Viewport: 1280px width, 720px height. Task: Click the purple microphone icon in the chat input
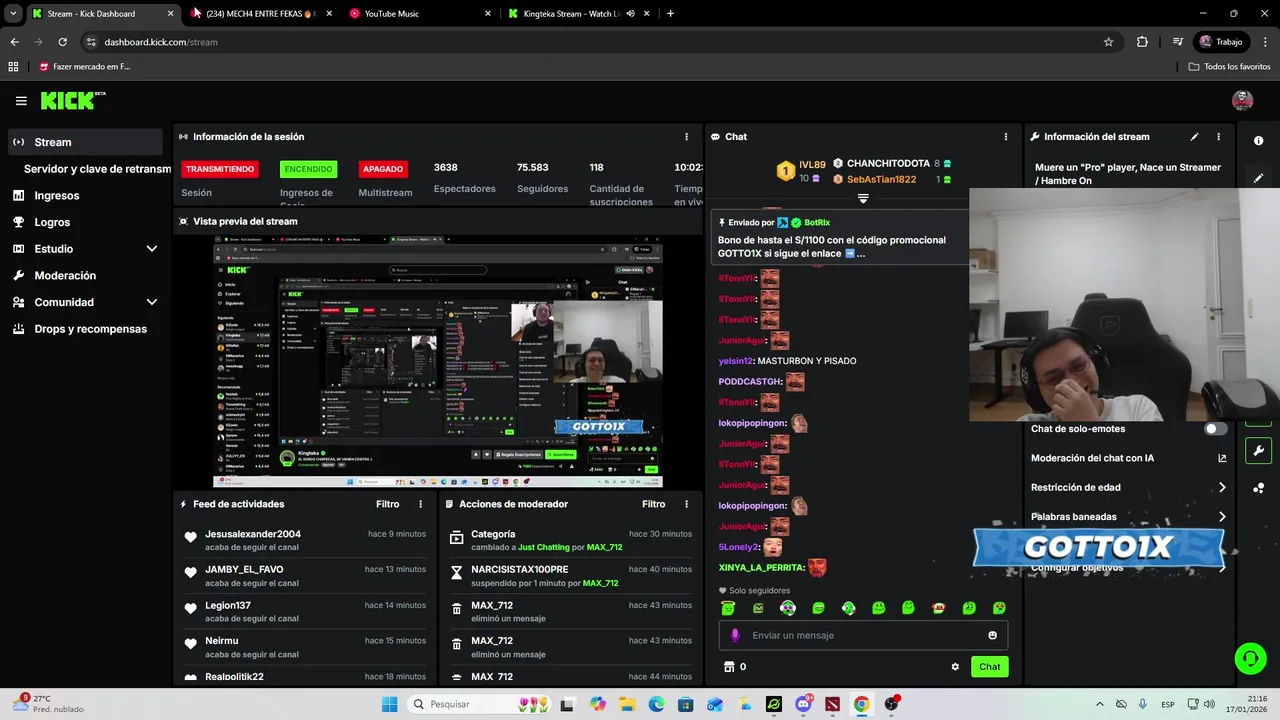click(735, 635)
